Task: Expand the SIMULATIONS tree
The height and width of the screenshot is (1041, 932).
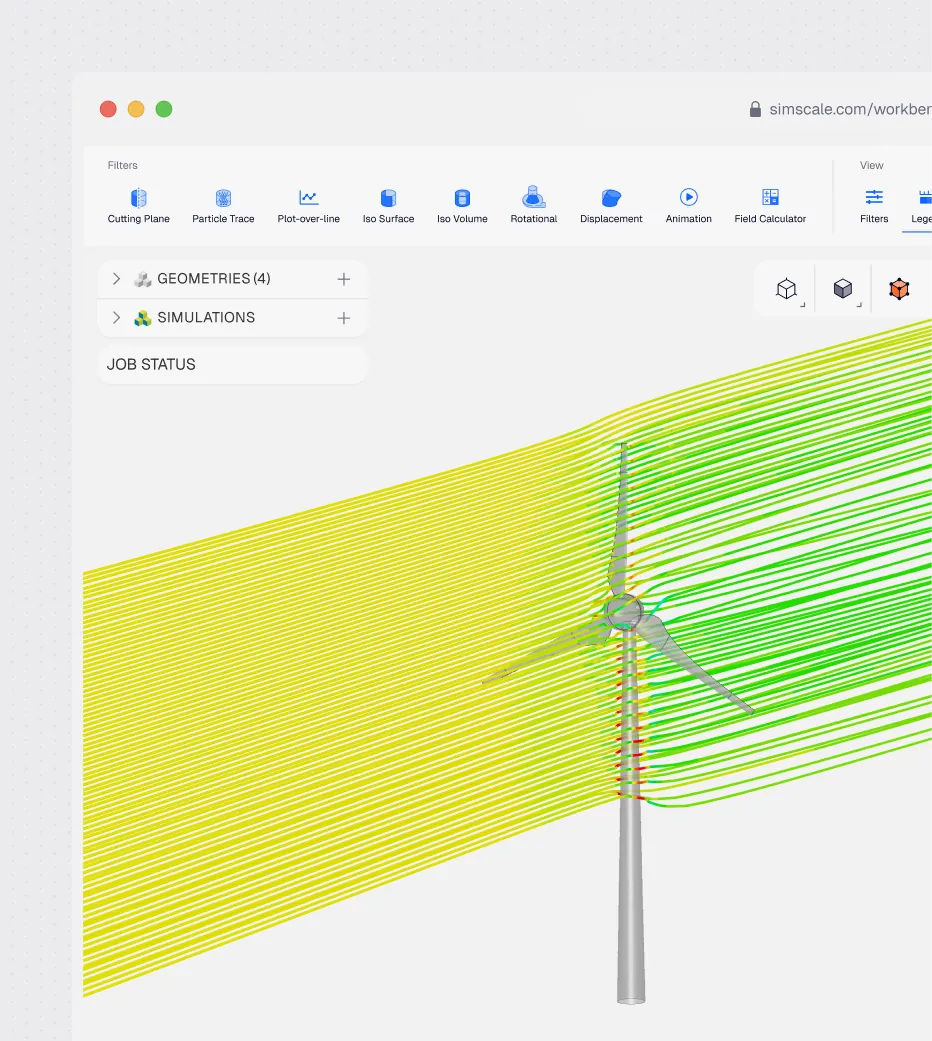Action: pos(116,318)
